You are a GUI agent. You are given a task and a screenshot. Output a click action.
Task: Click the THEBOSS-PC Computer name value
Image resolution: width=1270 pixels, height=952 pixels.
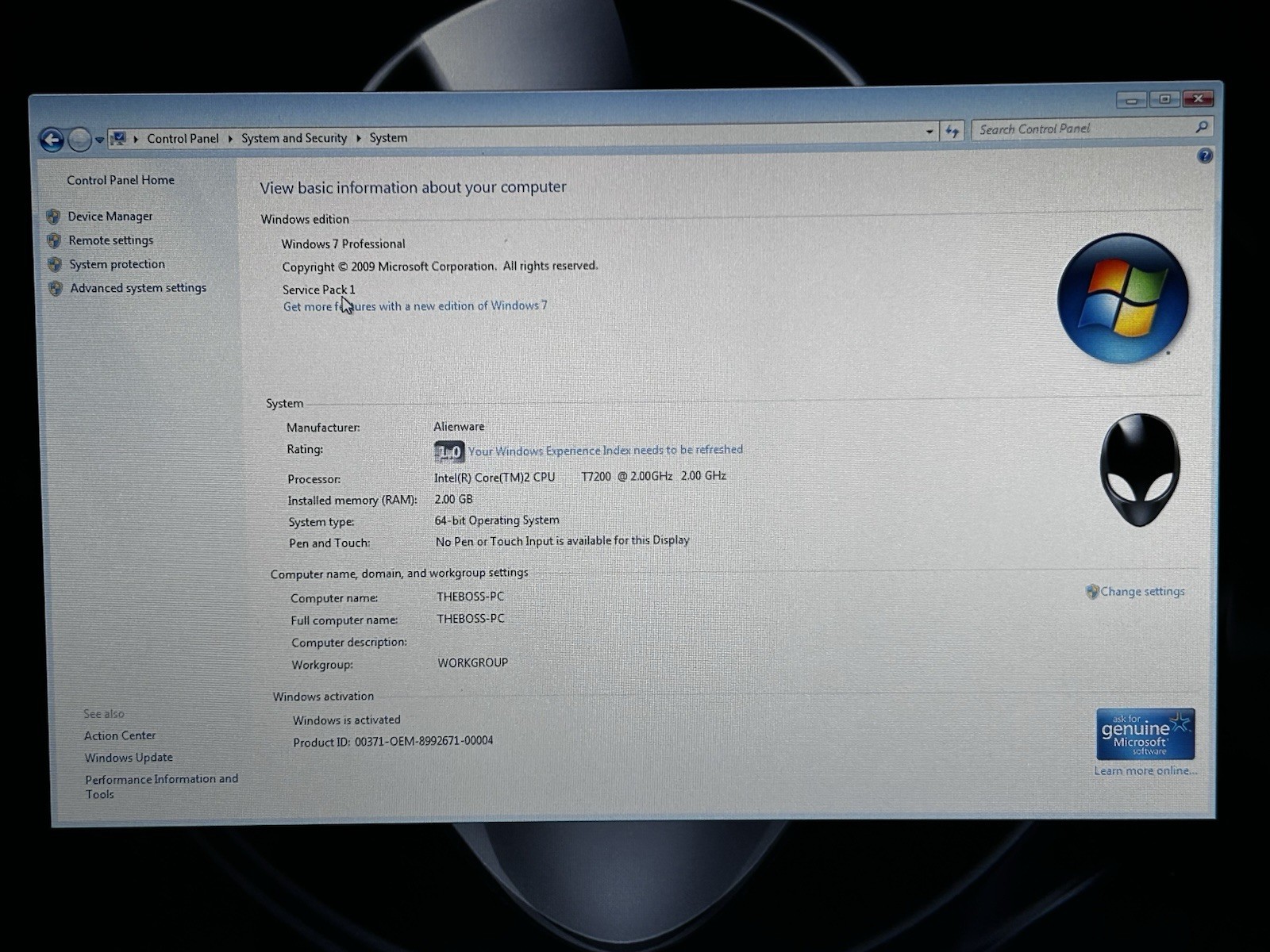pos(470,596)
